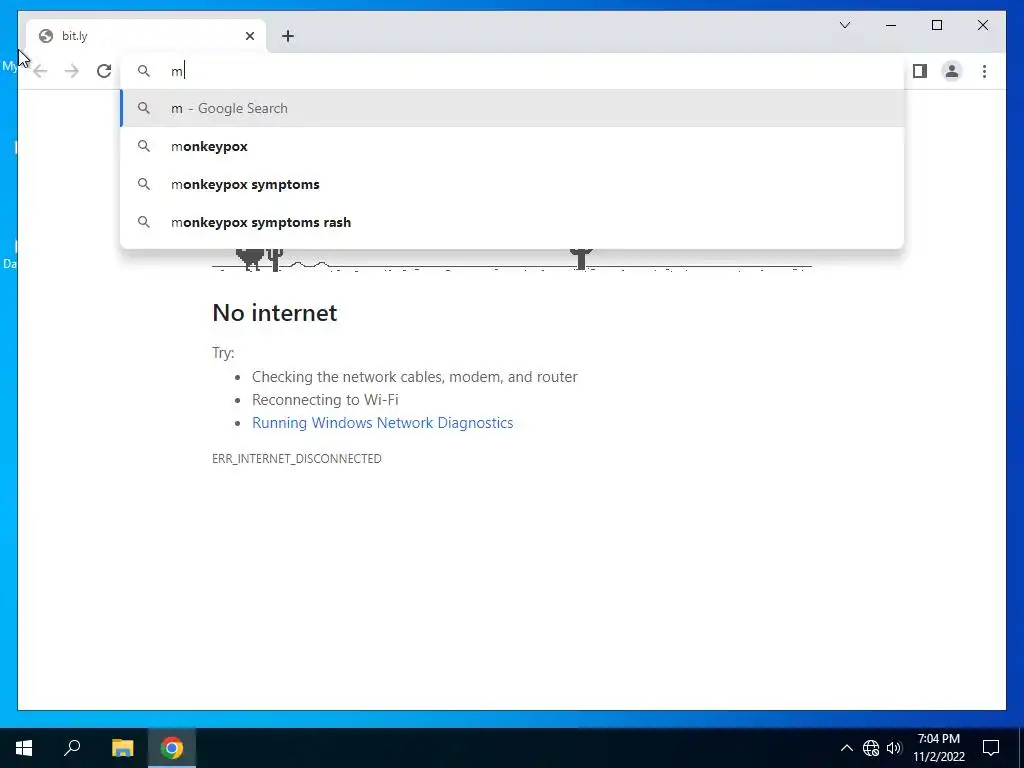Close the Chrome window
The image size is (1024, 768).
coord(982,25)
